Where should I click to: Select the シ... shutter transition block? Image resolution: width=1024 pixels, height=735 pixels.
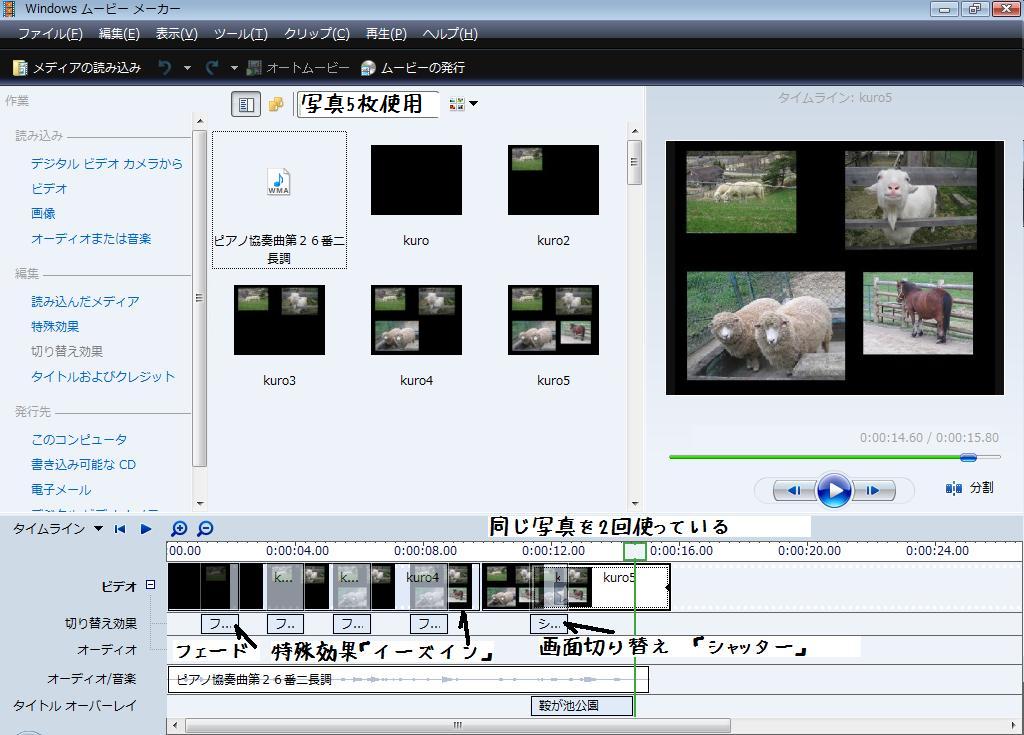click(x=549, y=624)
